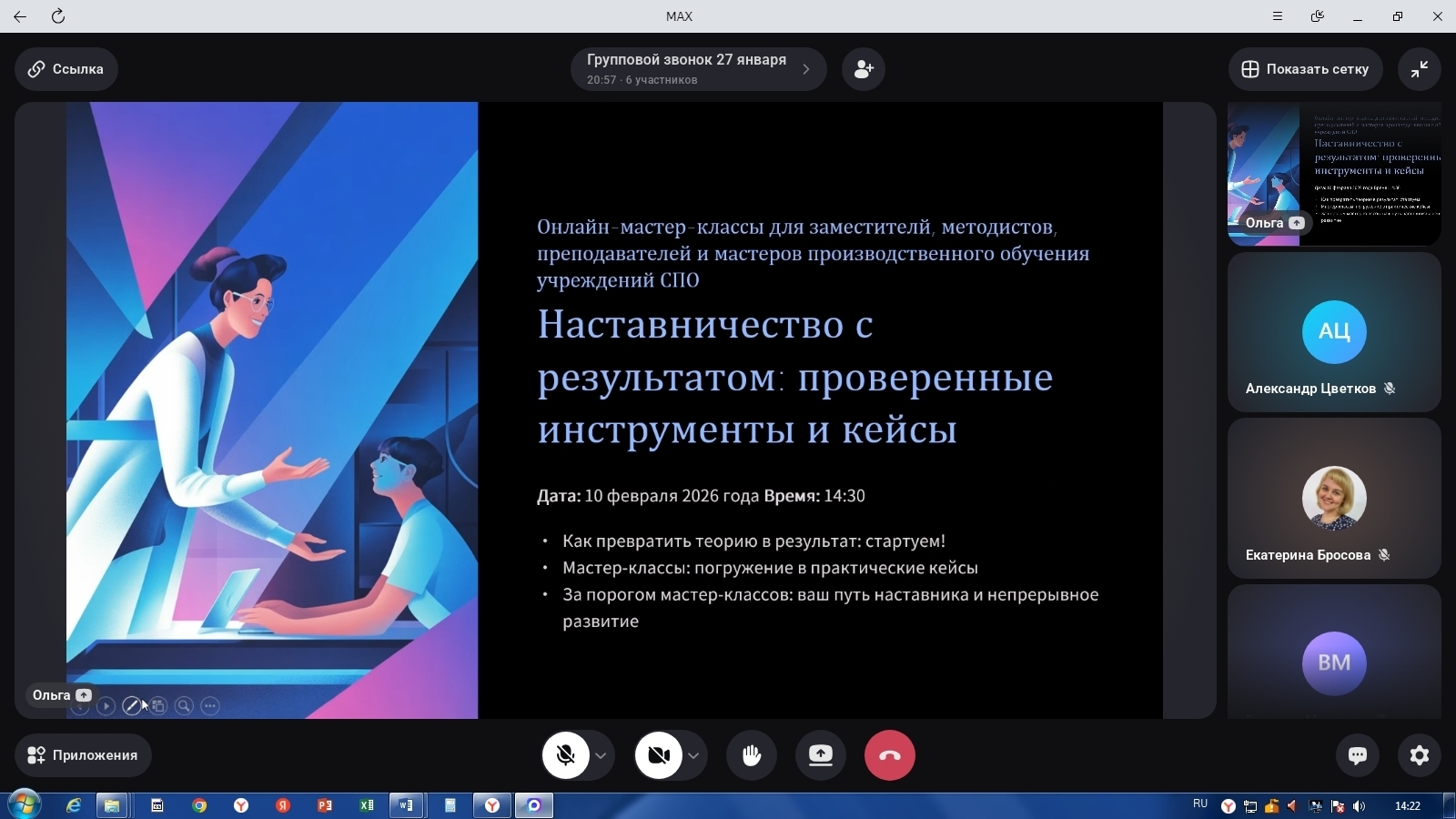This screenshot has height=819, width=1456.
Task: Open the hamburger menu in title bar
Action: [1278, 16]
